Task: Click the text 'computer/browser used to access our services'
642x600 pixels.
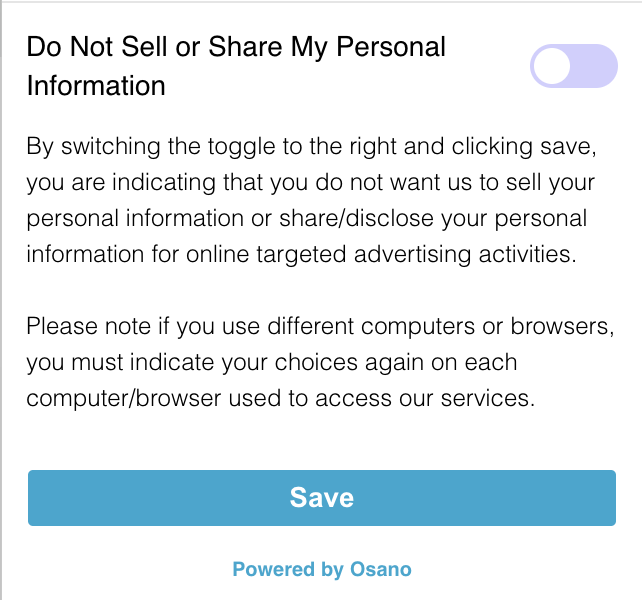Action: pos(282,398)
